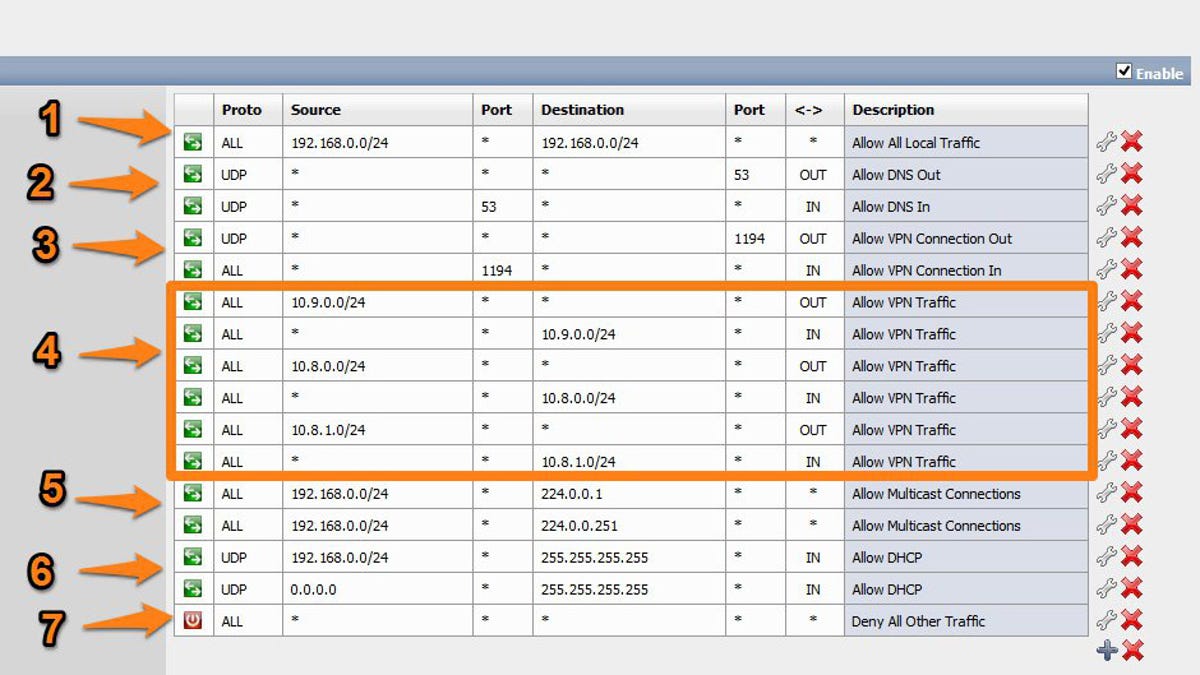This screenshot has height=675, width=1200.
Task: Delete the Allow VPN Connection Out rule
Action: 1132,238
